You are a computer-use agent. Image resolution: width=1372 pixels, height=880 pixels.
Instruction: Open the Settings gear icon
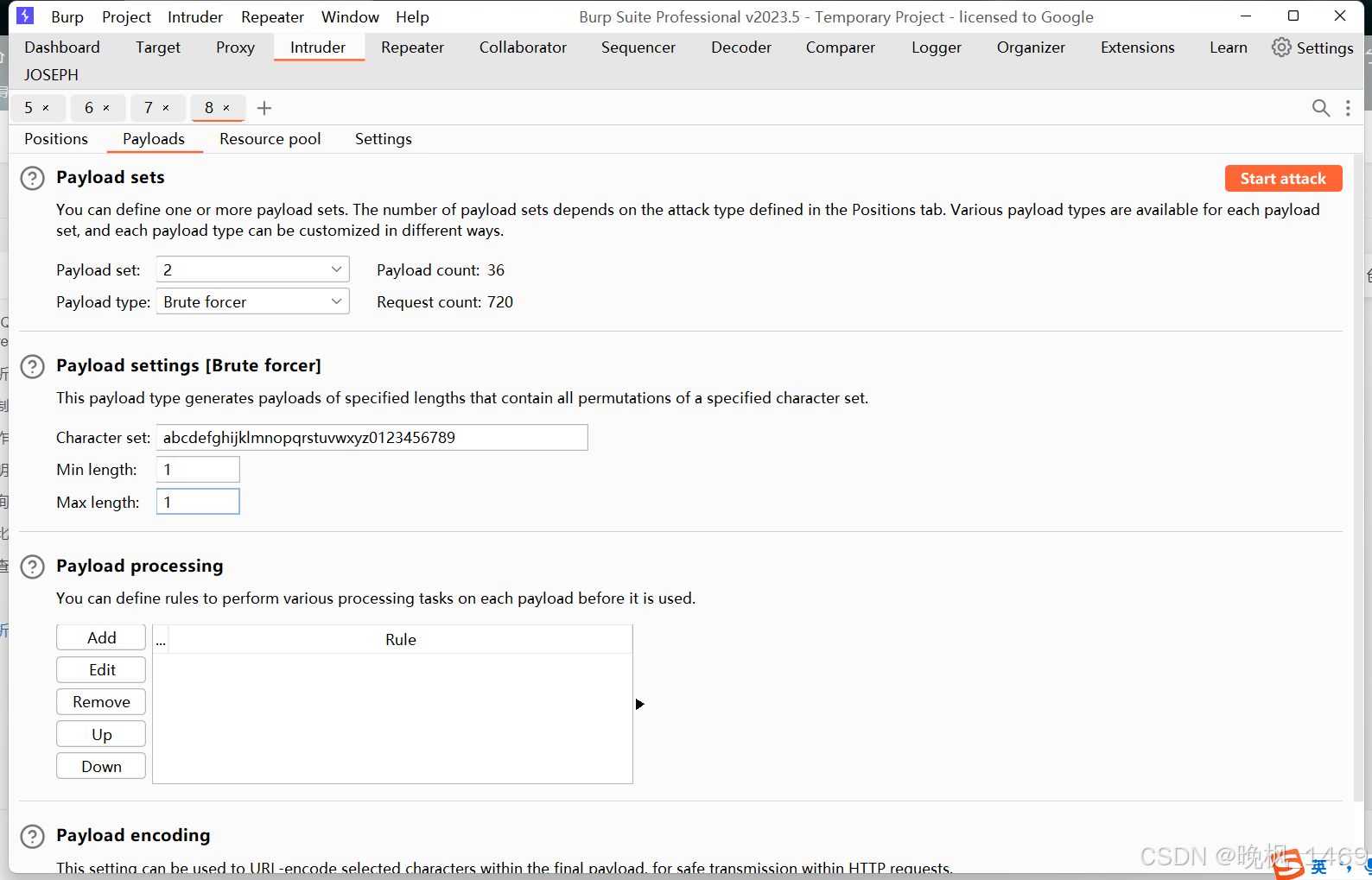coord(1281,47)
